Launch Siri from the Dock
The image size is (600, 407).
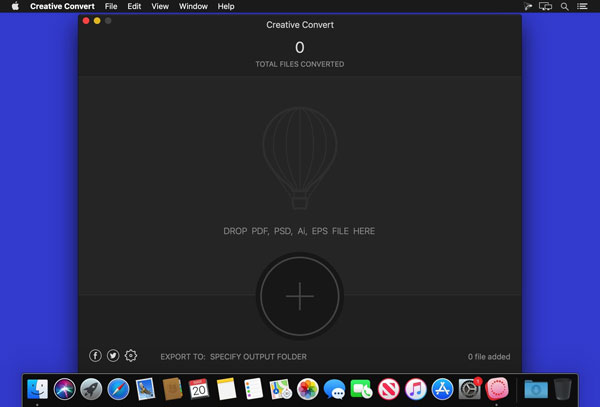[x=64, y=389]
